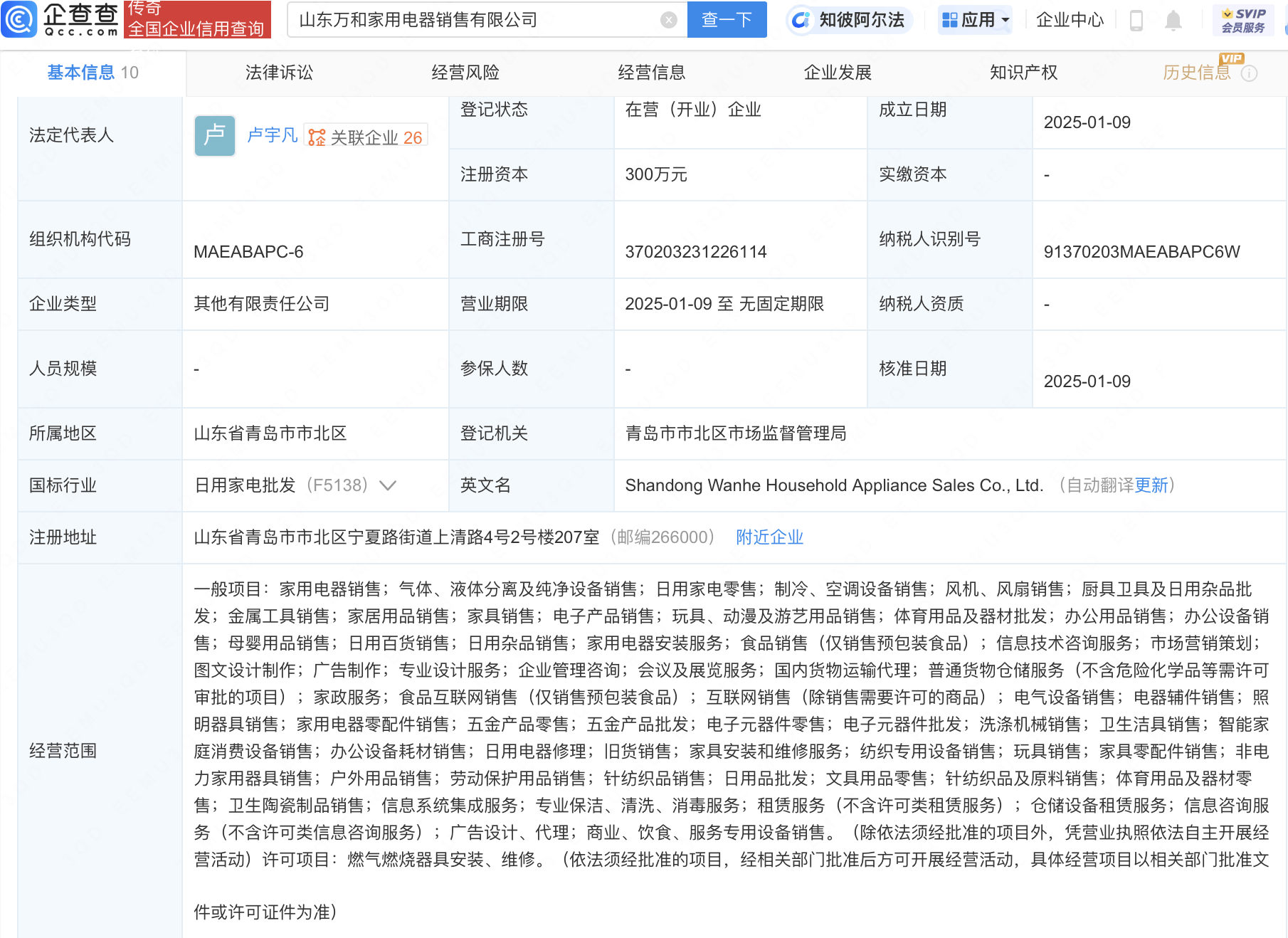Collapse the VIP 历史信息 section
This screenshot has width=1288, height=938.
pyautogui.click(x=1197, y=72)
